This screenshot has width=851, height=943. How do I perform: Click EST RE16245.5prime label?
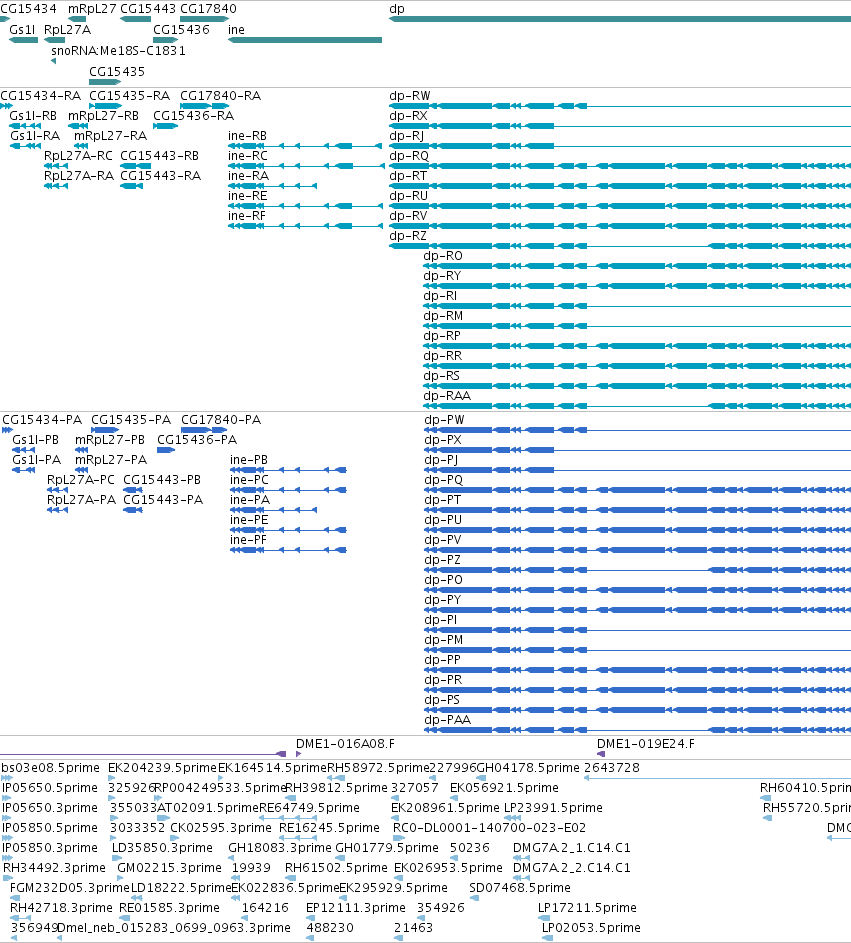(x=329, y=828)
